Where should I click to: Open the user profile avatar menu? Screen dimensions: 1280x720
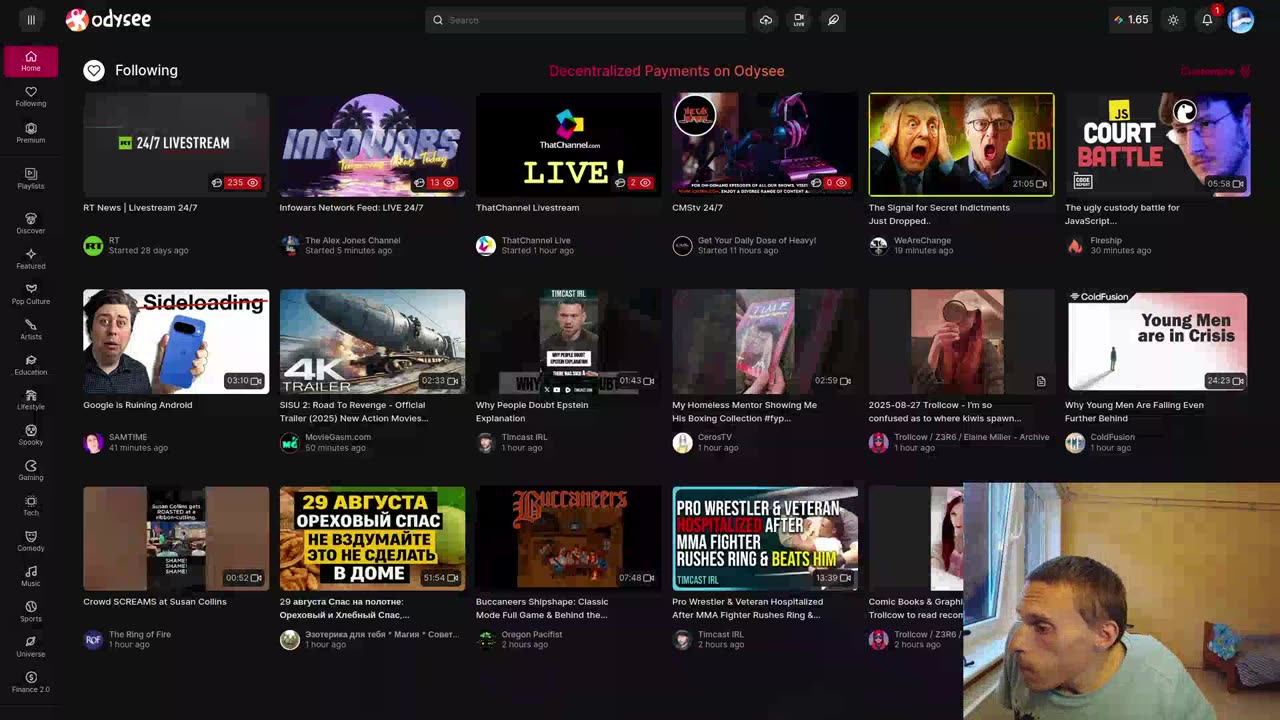(1241, 20)
